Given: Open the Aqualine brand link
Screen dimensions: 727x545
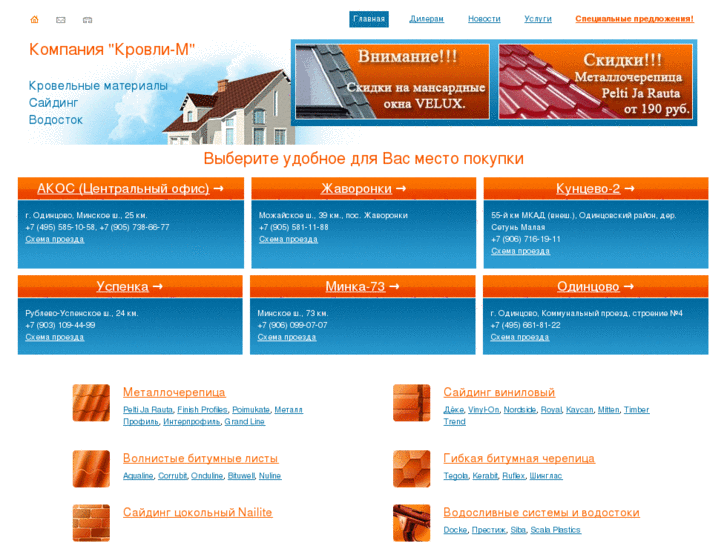Looking at the screenshot, I should [138, 476].
